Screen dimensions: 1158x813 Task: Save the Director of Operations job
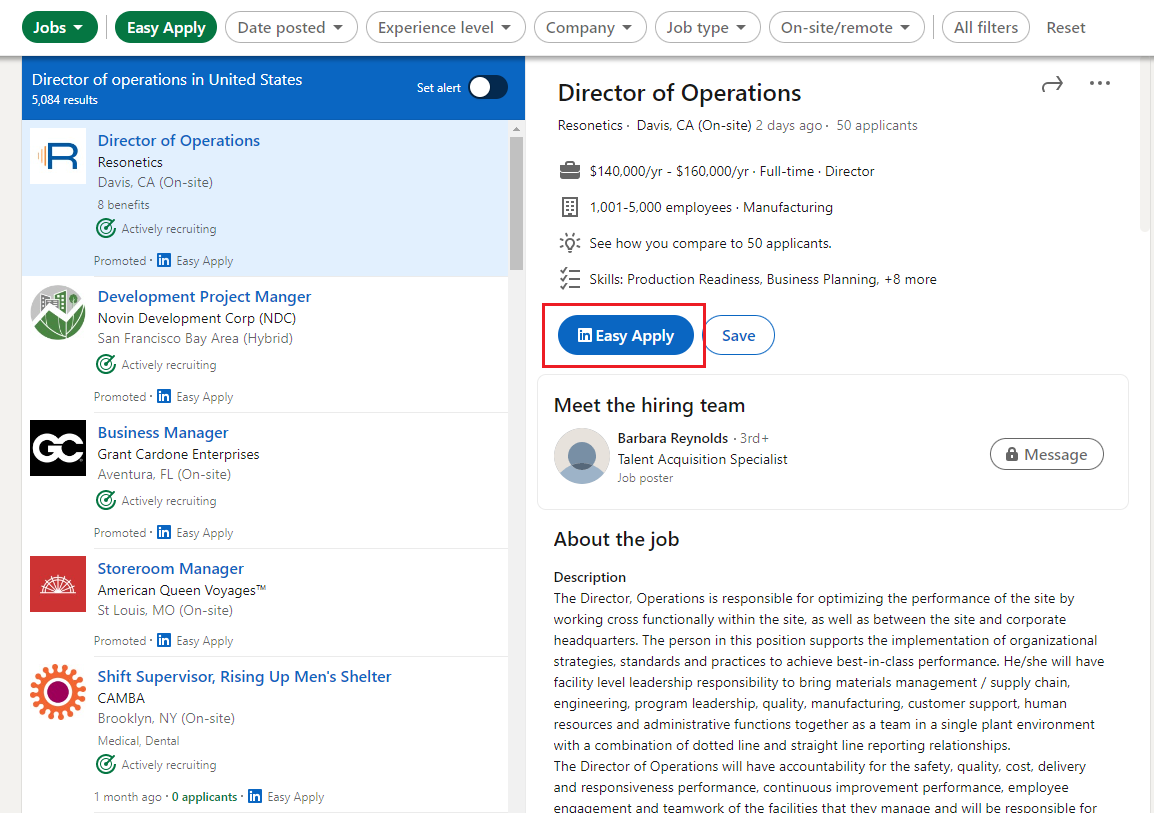click(739, 335)
